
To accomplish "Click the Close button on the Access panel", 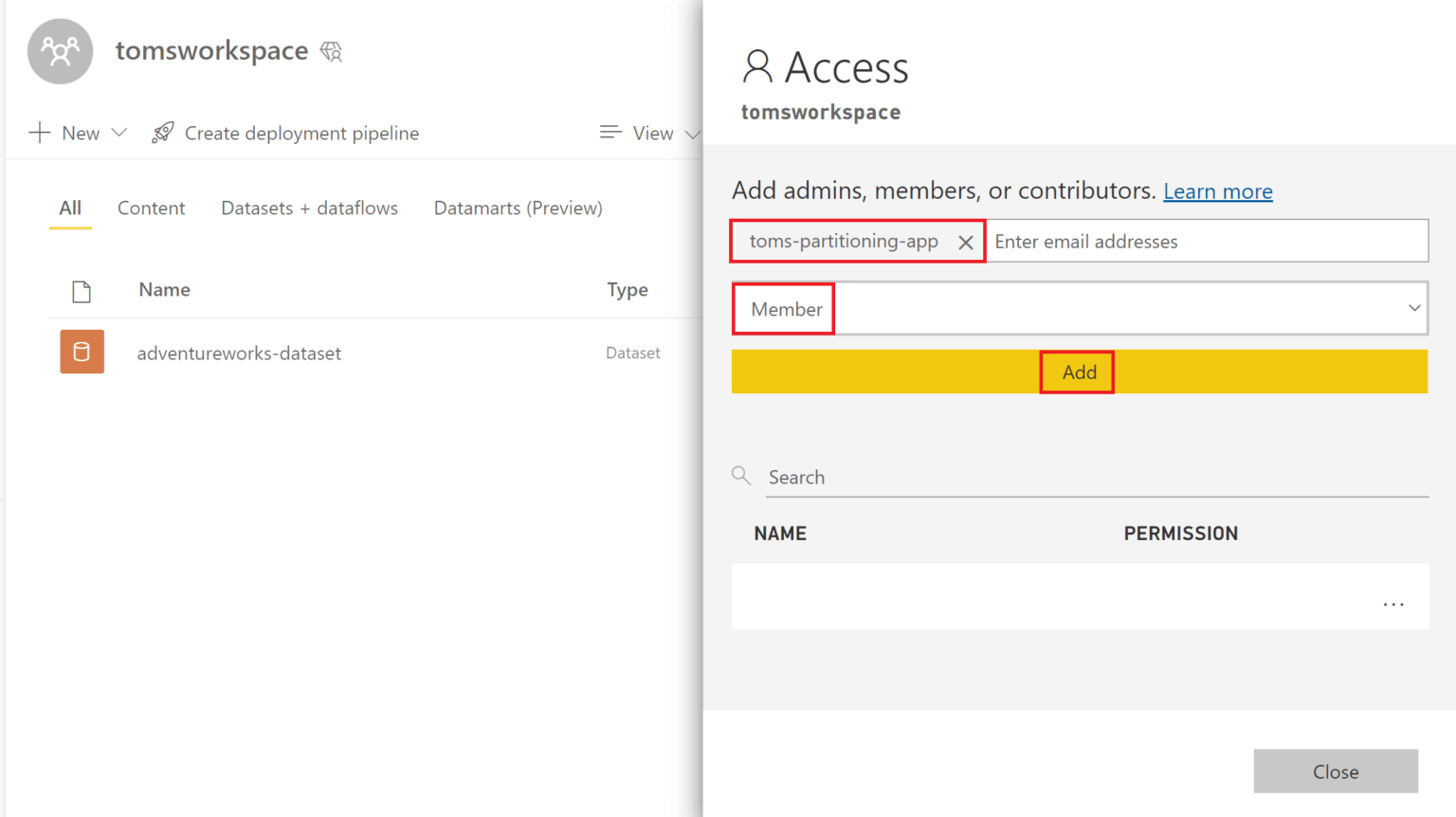I will tap(1336, 771).
